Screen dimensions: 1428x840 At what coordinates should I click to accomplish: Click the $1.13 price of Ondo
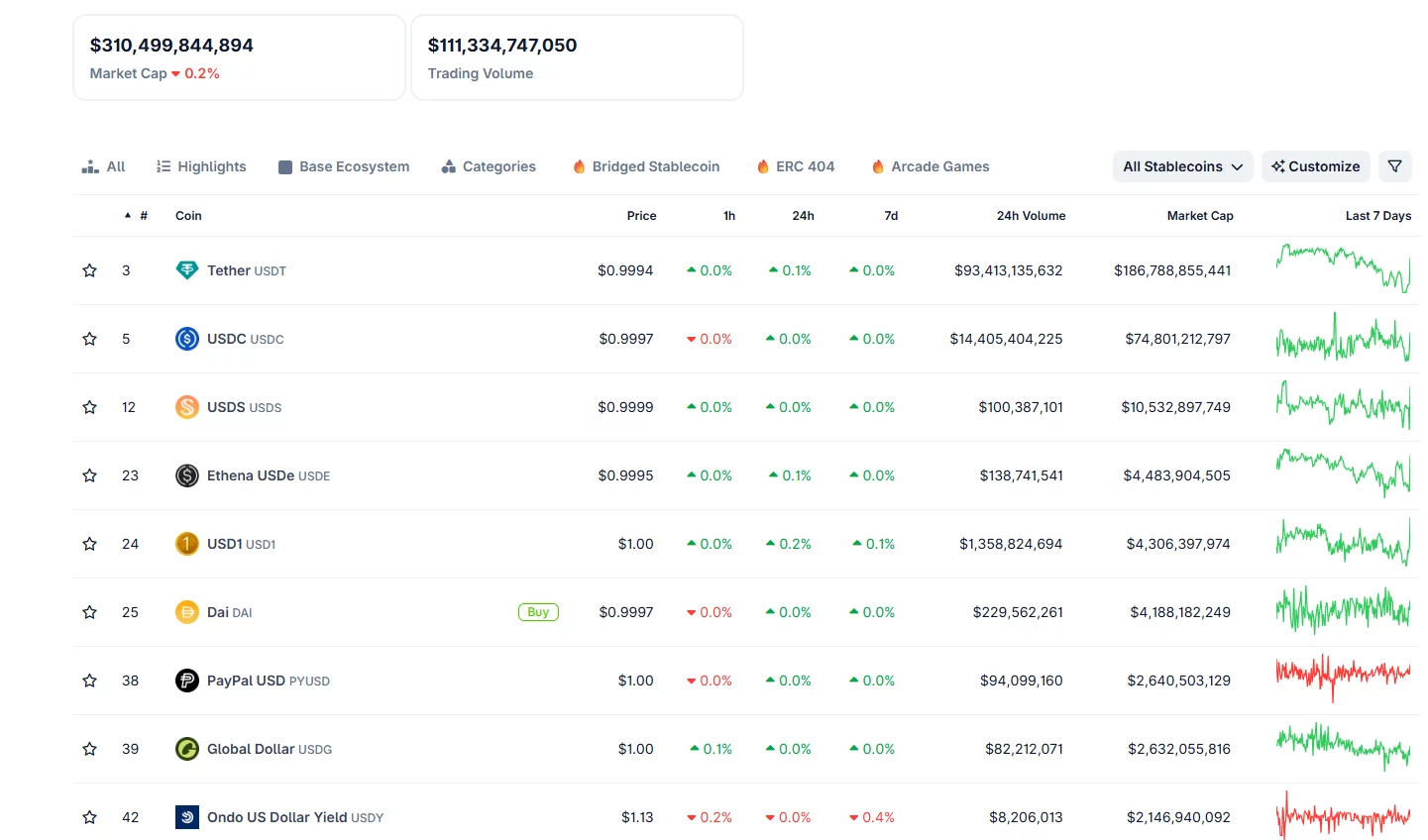tap(637, 817)
